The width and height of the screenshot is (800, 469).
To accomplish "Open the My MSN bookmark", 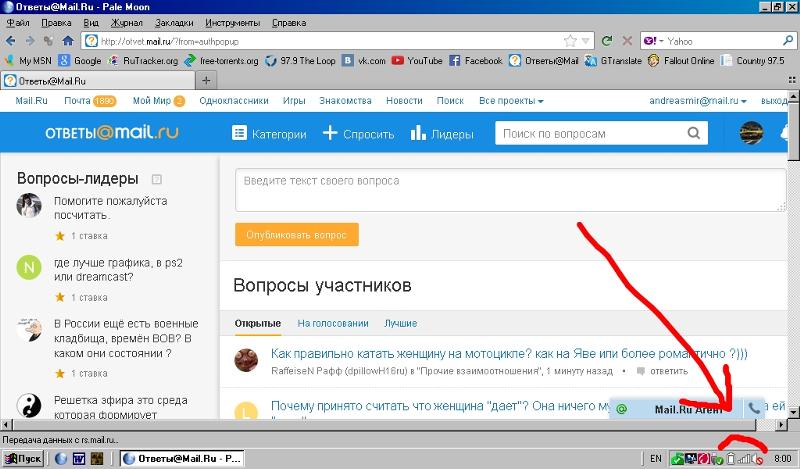I will tap(29, 61).
